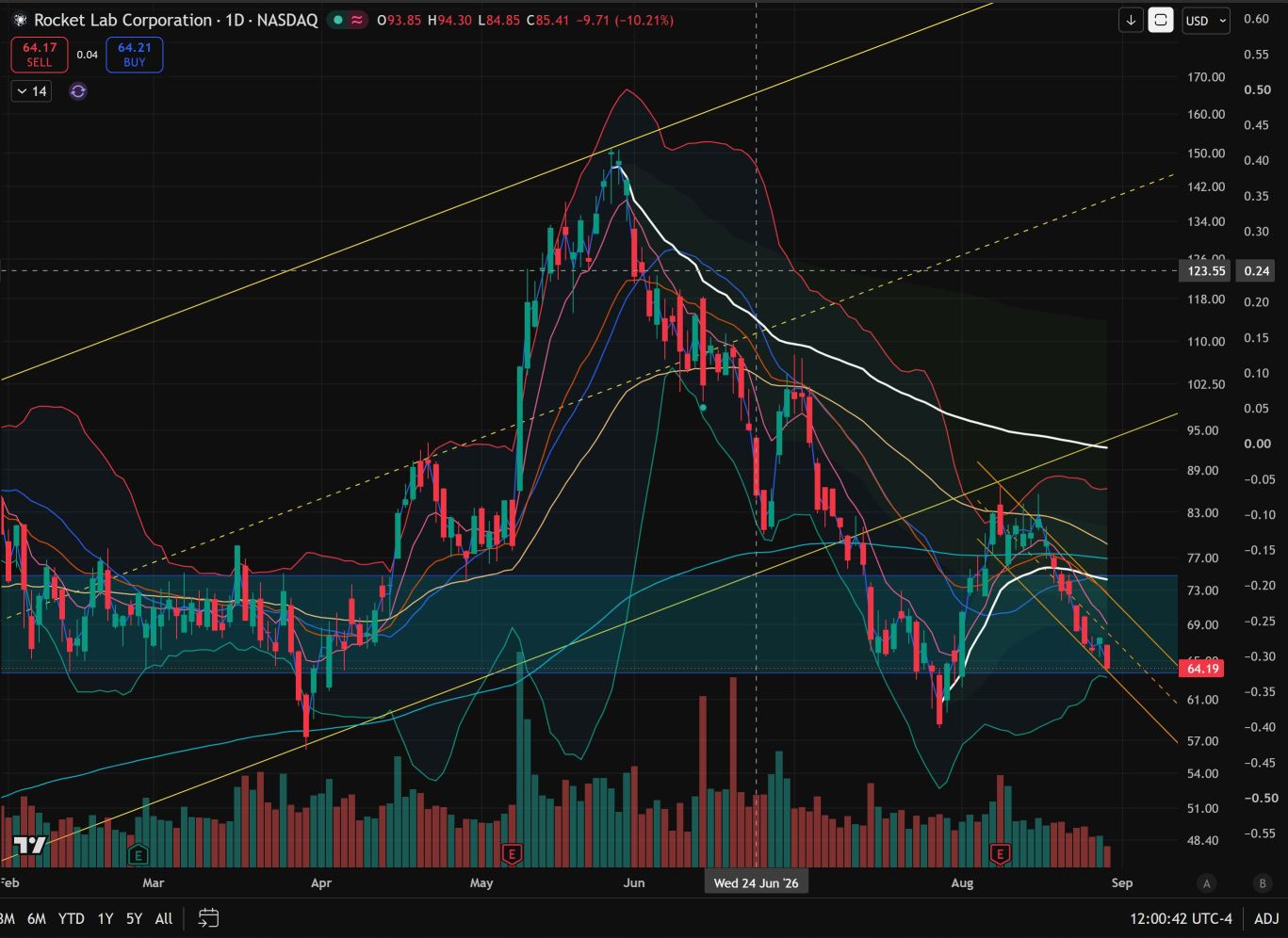
Task: Click the SELL button at 64.17
Action: pos(39,55)
